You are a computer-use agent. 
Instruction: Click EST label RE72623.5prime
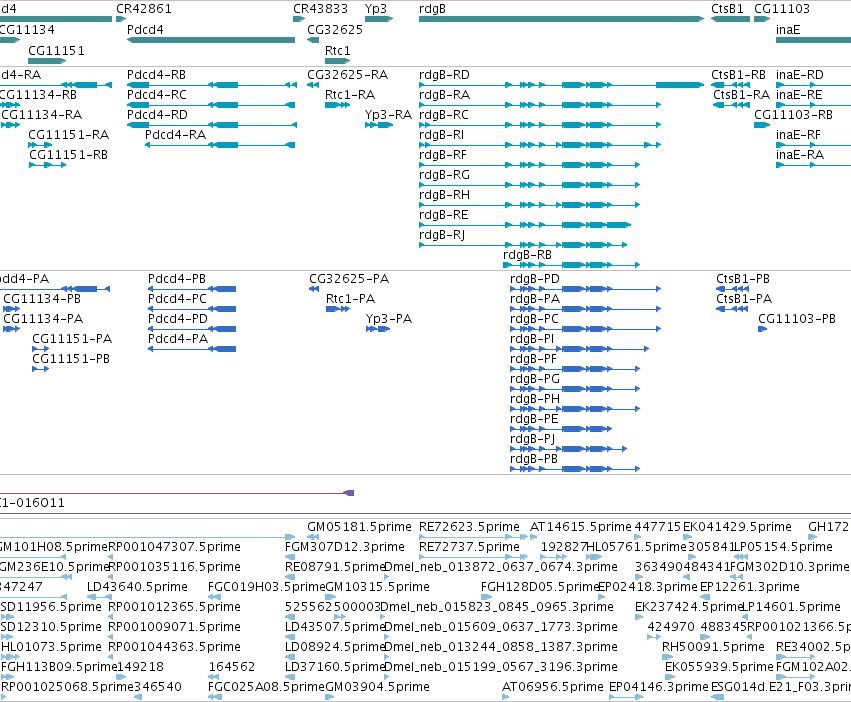pos(469,527)
